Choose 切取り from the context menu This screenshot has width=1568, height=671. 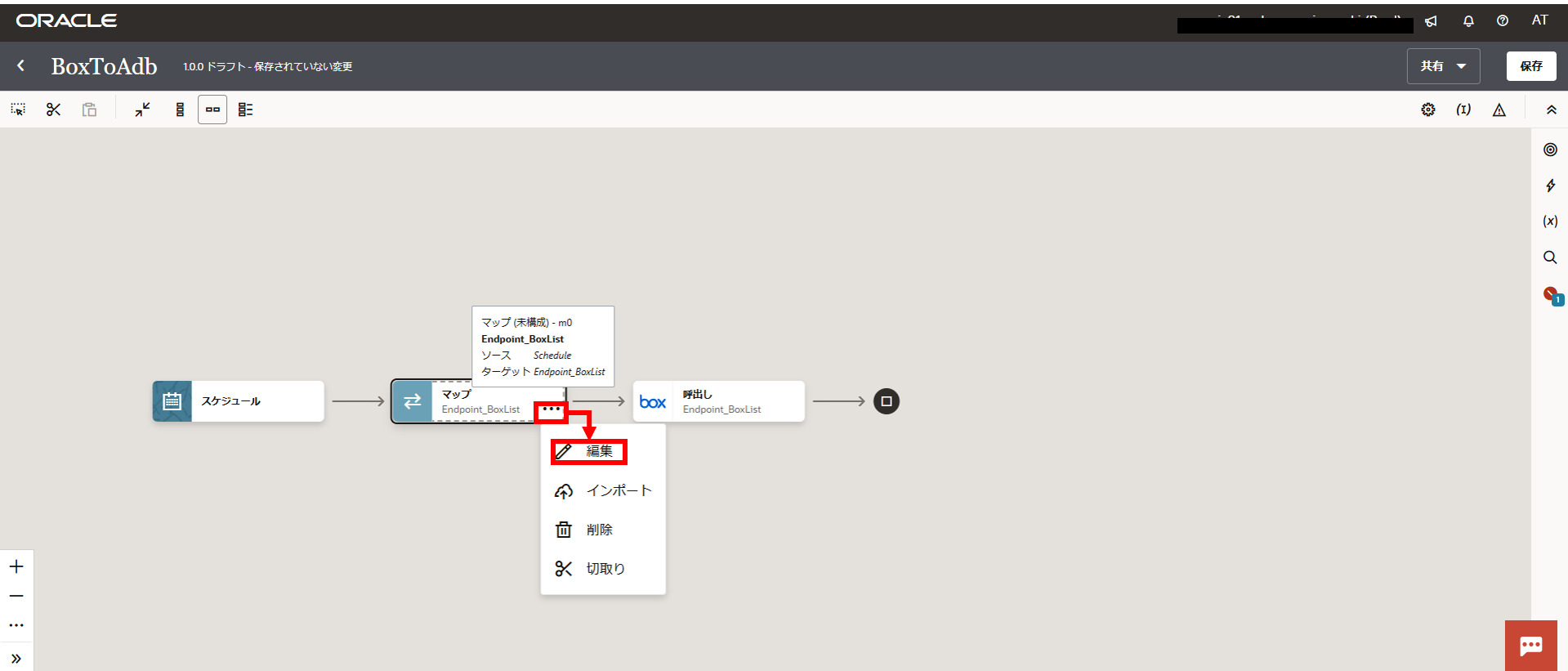(x=603, y=569)
